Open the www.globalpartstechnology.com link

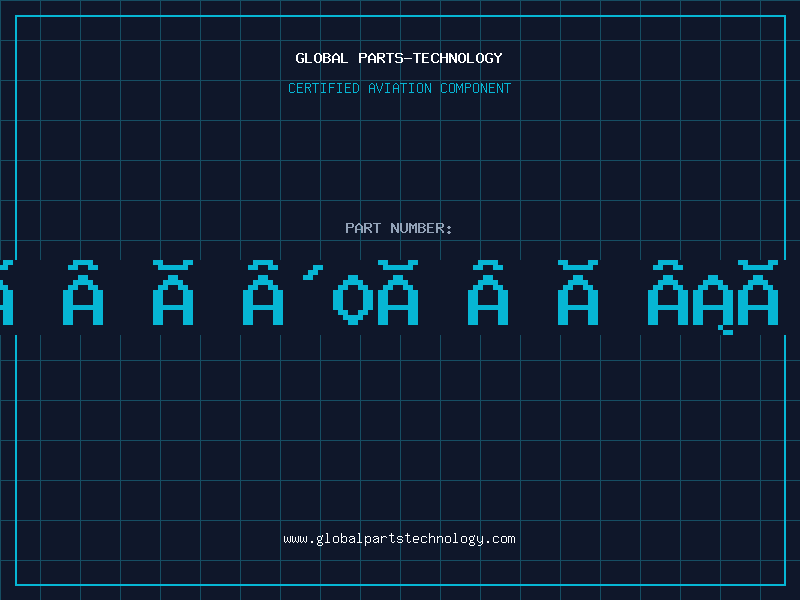click(x=399, y=539)
